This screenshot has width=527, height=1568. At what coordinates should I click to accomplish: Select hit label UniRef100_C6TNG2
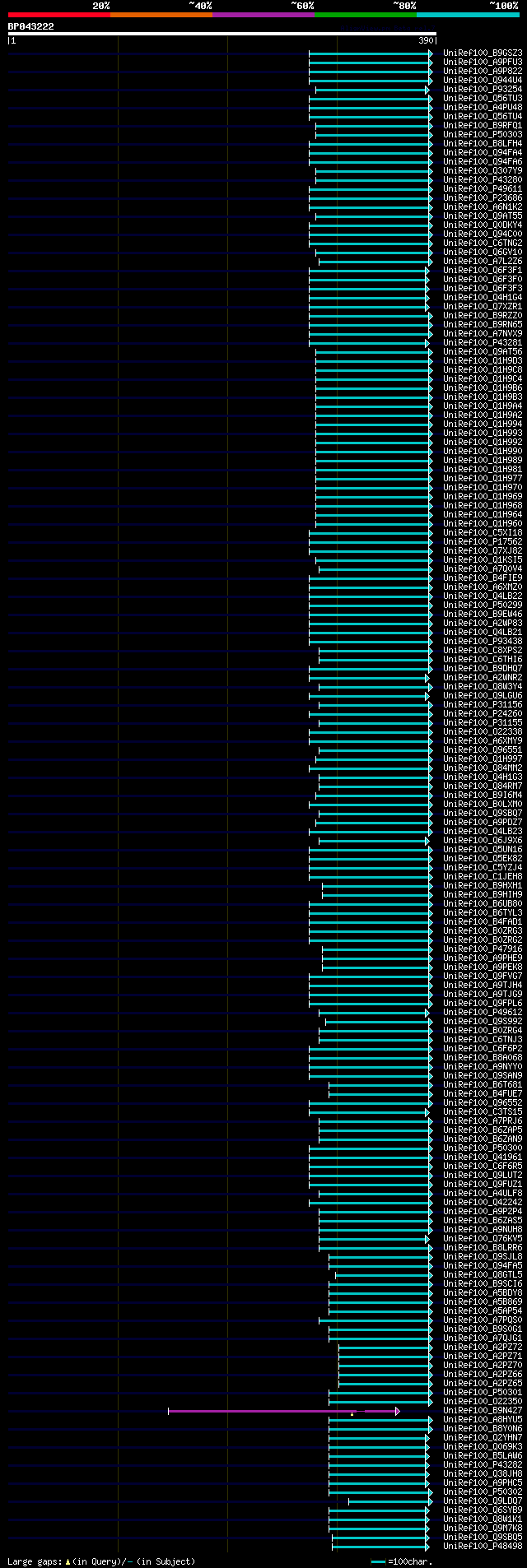click(x=483, y=244)
